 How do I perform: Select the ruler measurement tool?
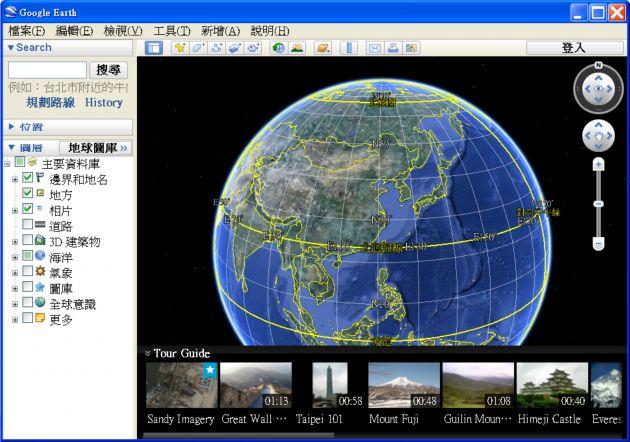pos(348,48)
